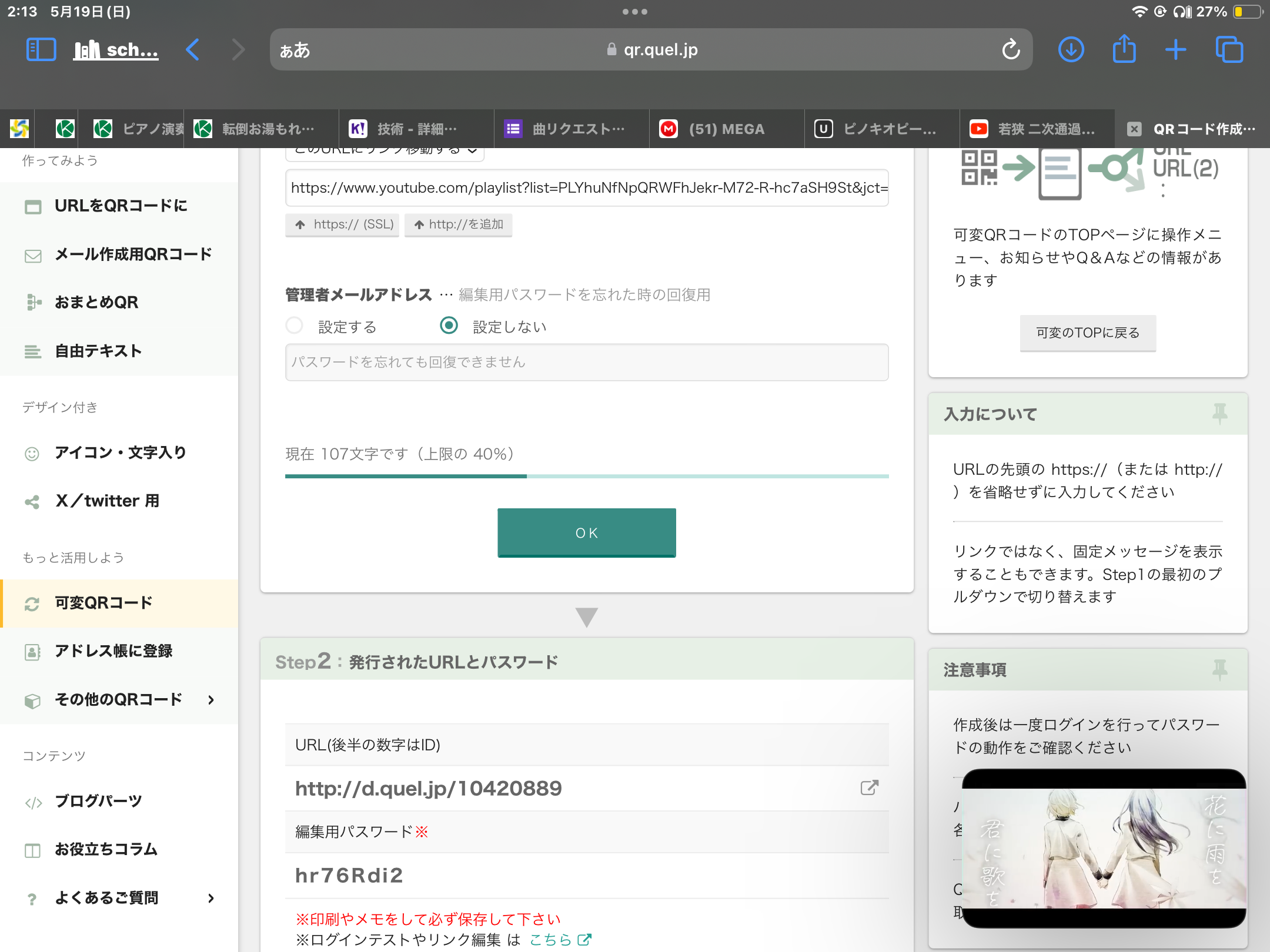This screenshot has width=1270, height=952.
Task: Tap the YouTube playlist URL field
Action: tap(586, 188)
